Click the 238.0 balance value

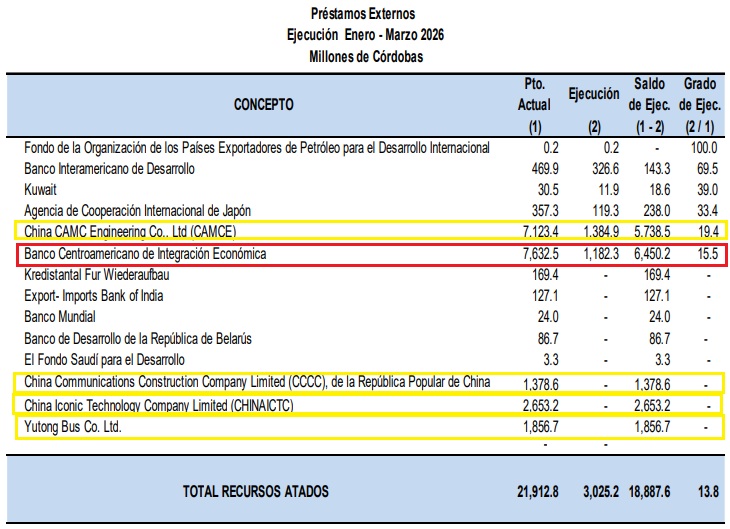[x=656, y=211]
